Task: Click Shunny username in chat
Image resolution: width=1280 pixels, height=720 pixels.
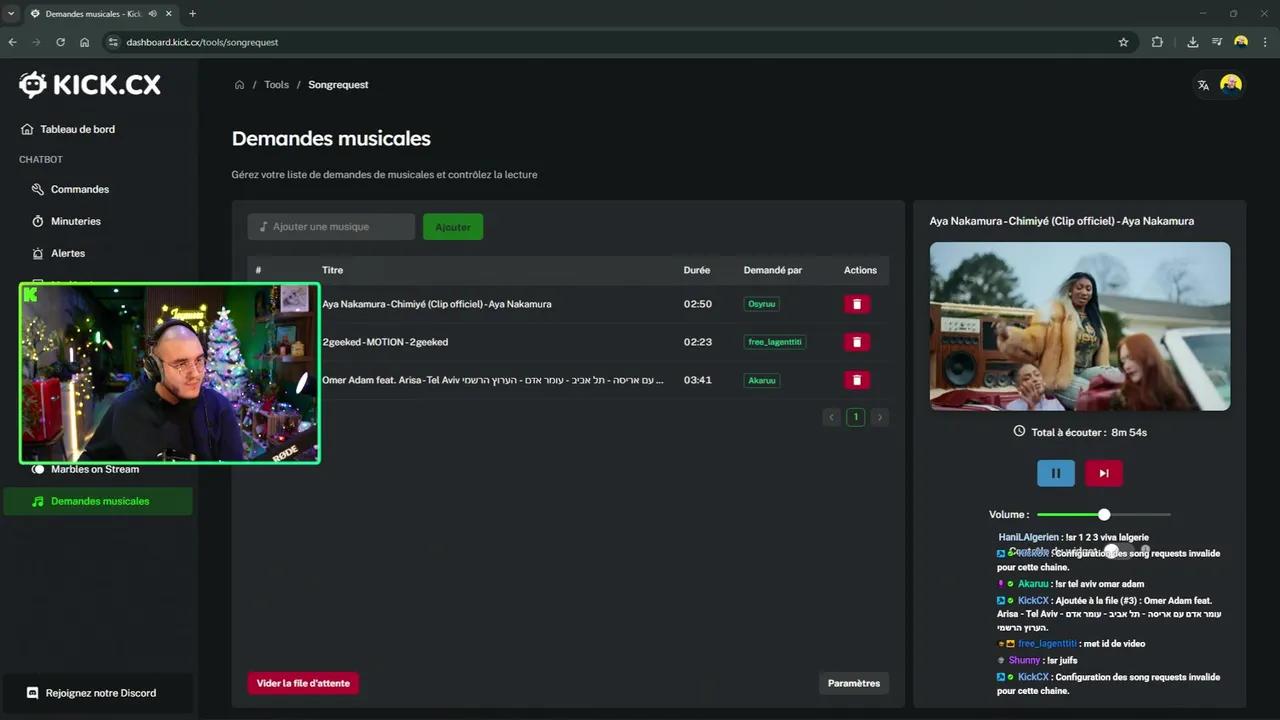Action: click(x=1025, y=660)
